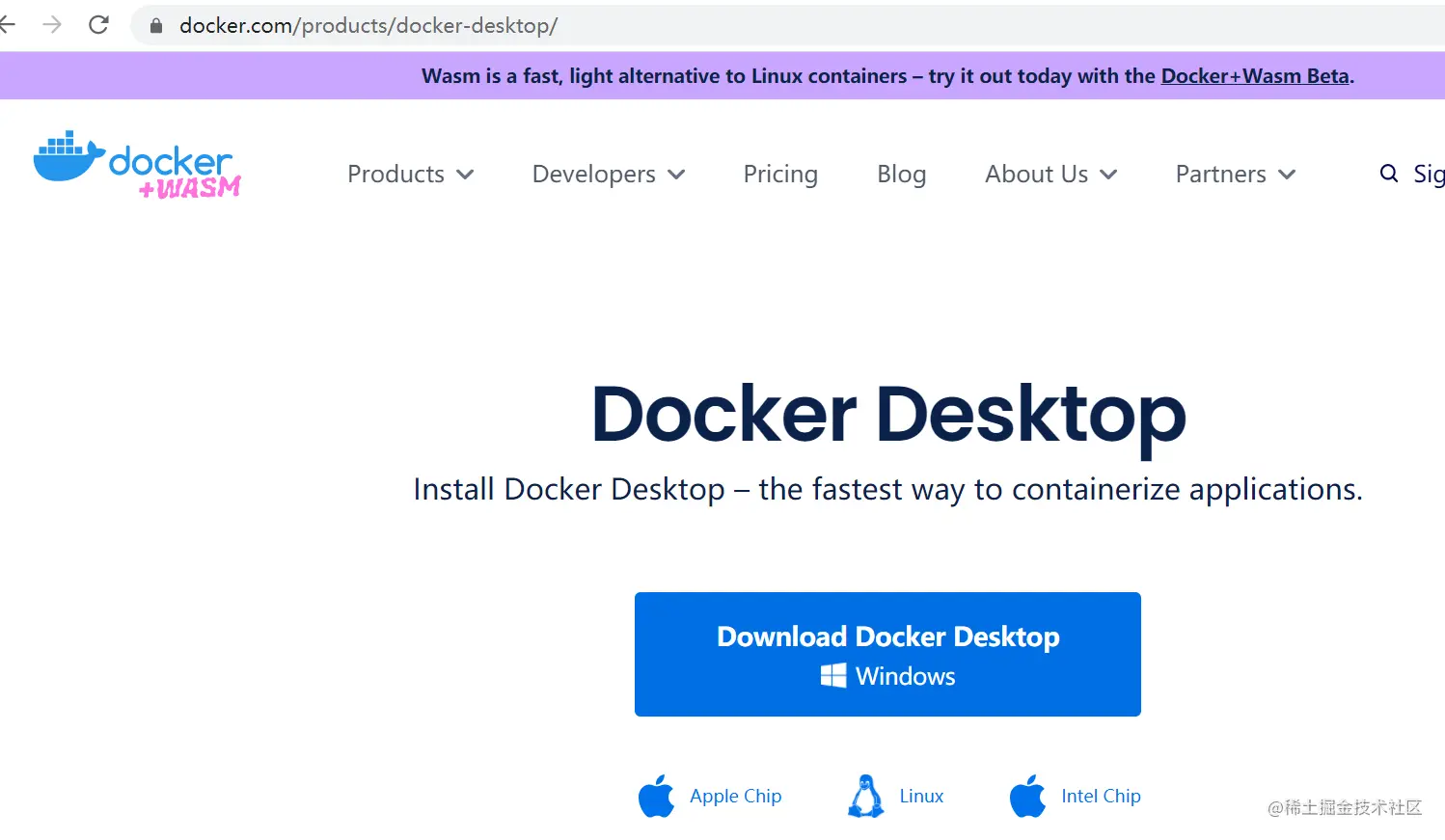Click the pink +WASM logo text
1445x840 pixels.
point(190,187)
